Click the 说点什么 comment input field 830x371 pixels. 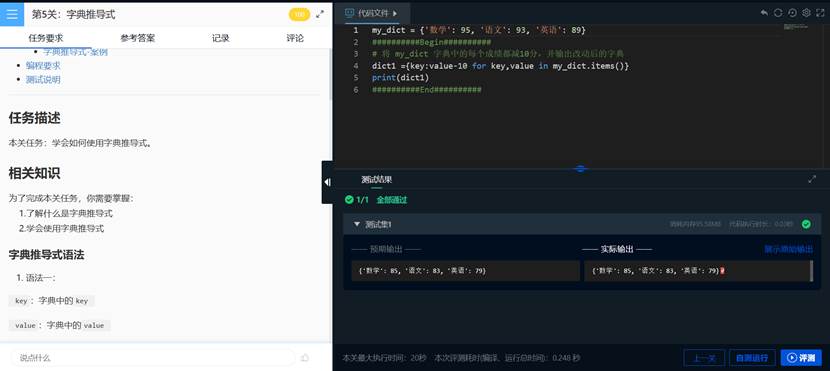pyautogui.click(x=152, y=358)
